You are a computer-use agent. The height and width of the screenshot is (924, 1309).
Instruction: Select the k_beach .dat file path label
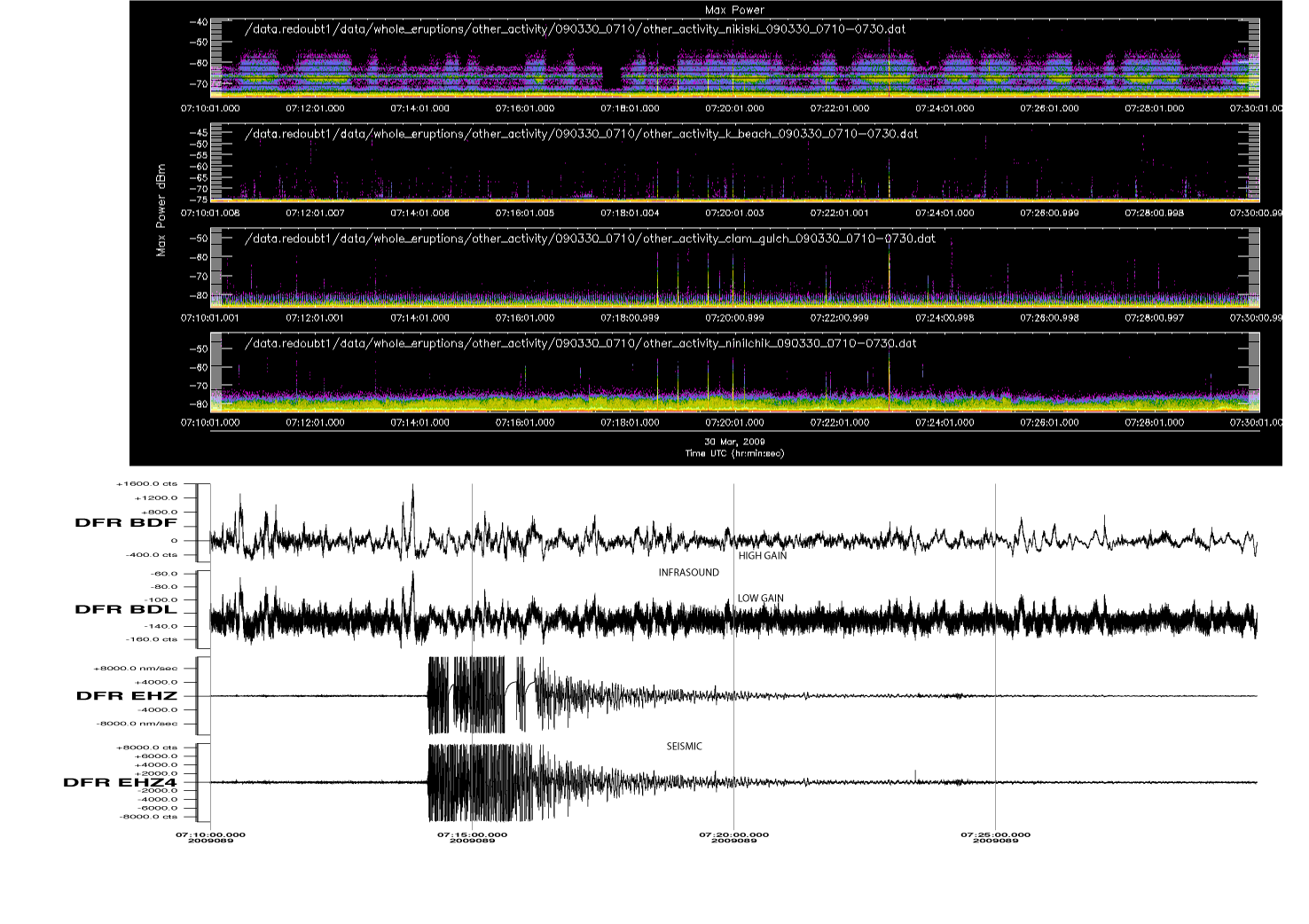point(581,134)
